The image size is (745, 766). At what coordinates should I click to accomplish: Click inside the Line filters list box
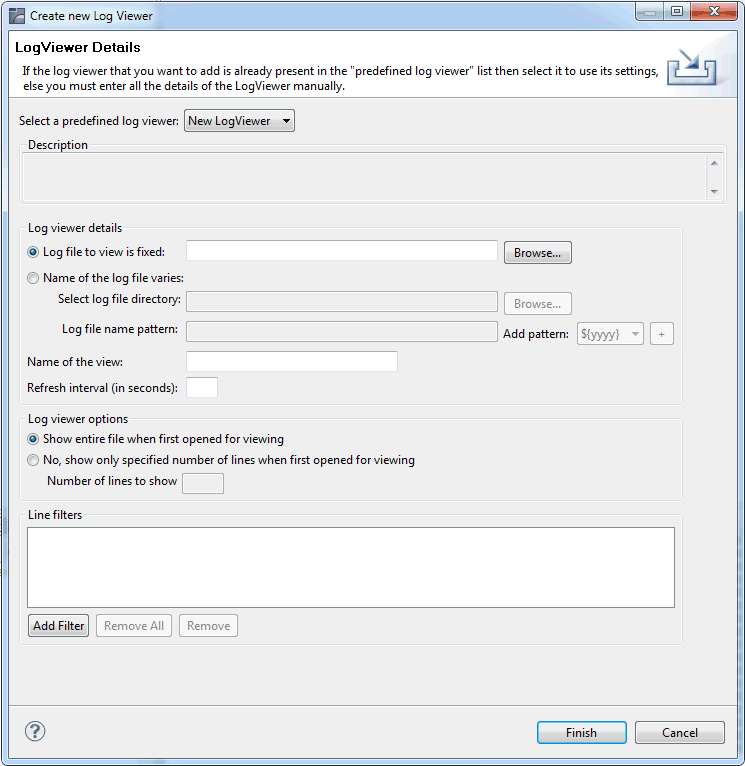[x=351, y=567]
